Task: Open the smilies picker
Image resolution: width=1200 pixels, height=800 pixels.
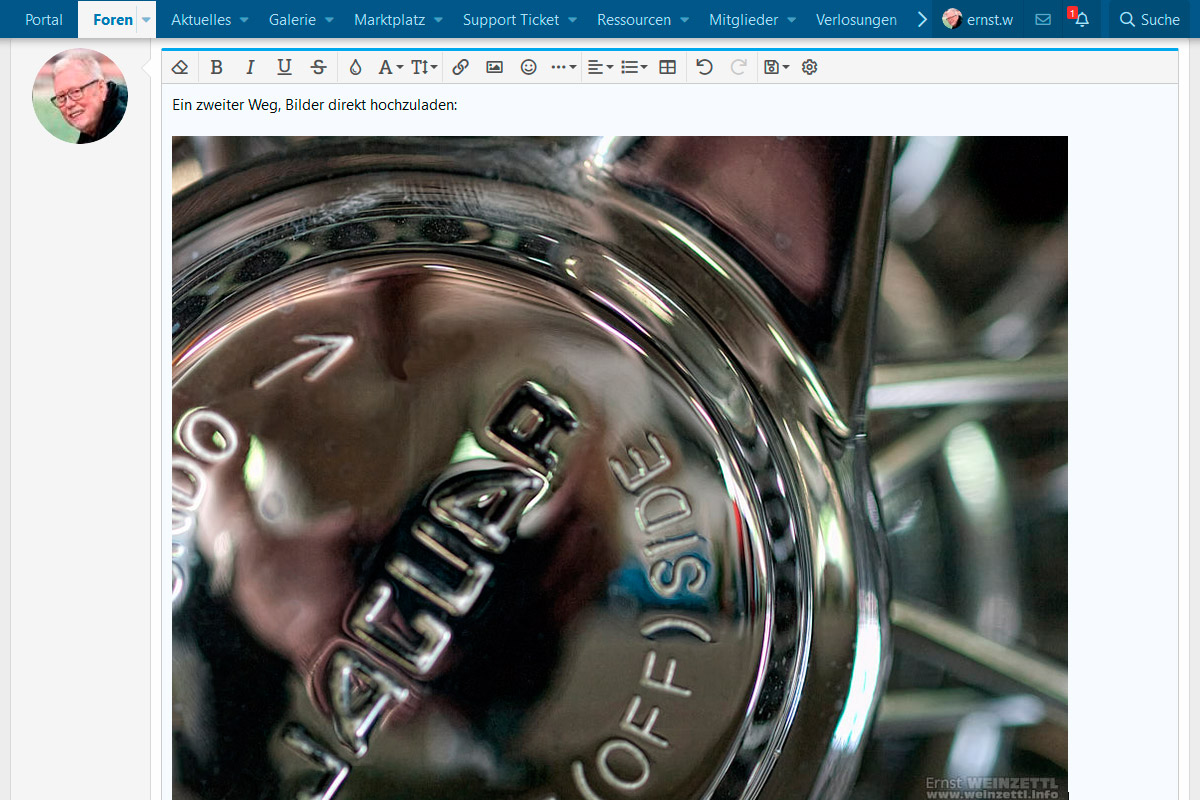Action: pyautogui.click(x=529, y=67)
